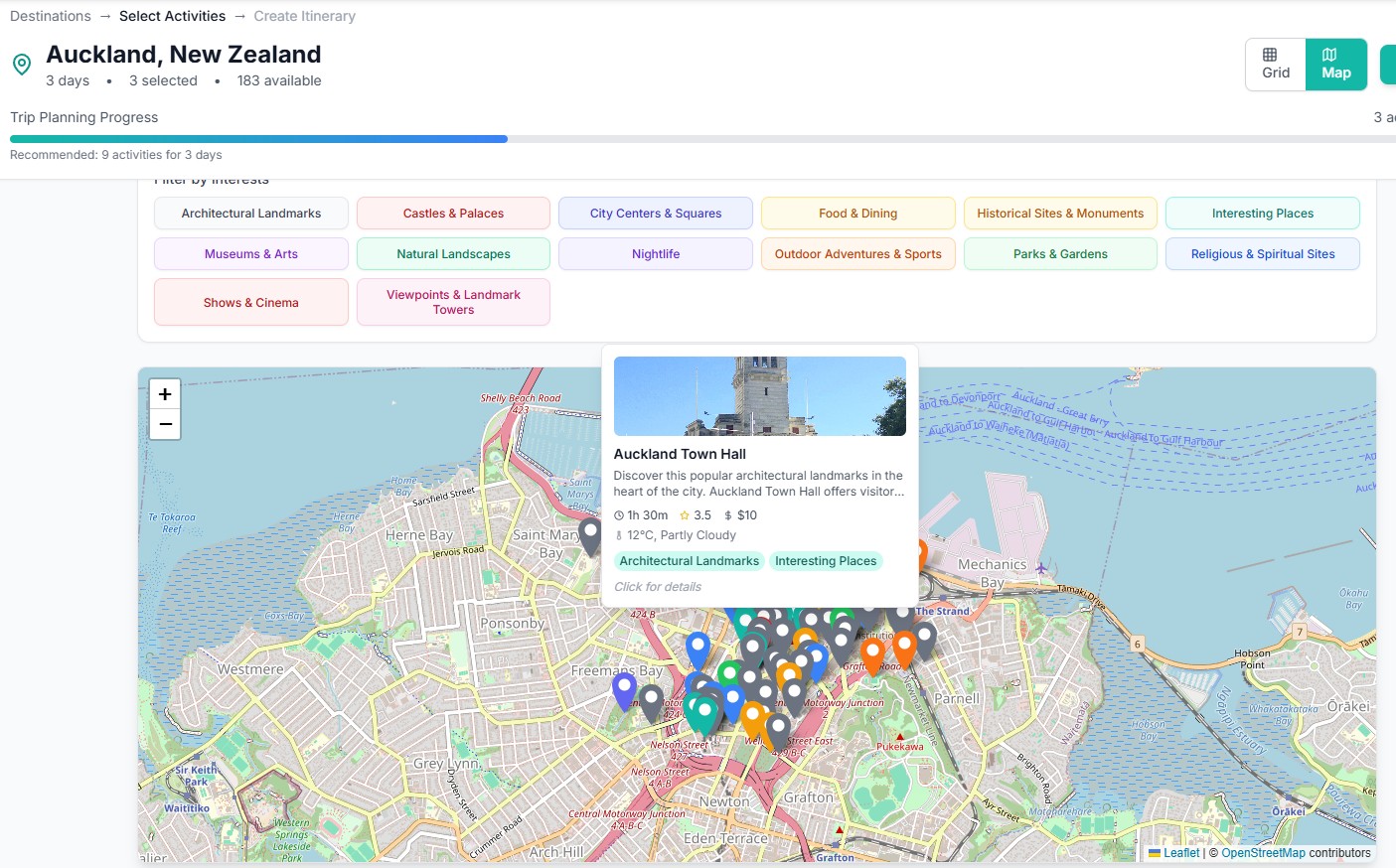Click the Parnell label on the map
Screen dimensions: 1396x868
click(957, 698)
